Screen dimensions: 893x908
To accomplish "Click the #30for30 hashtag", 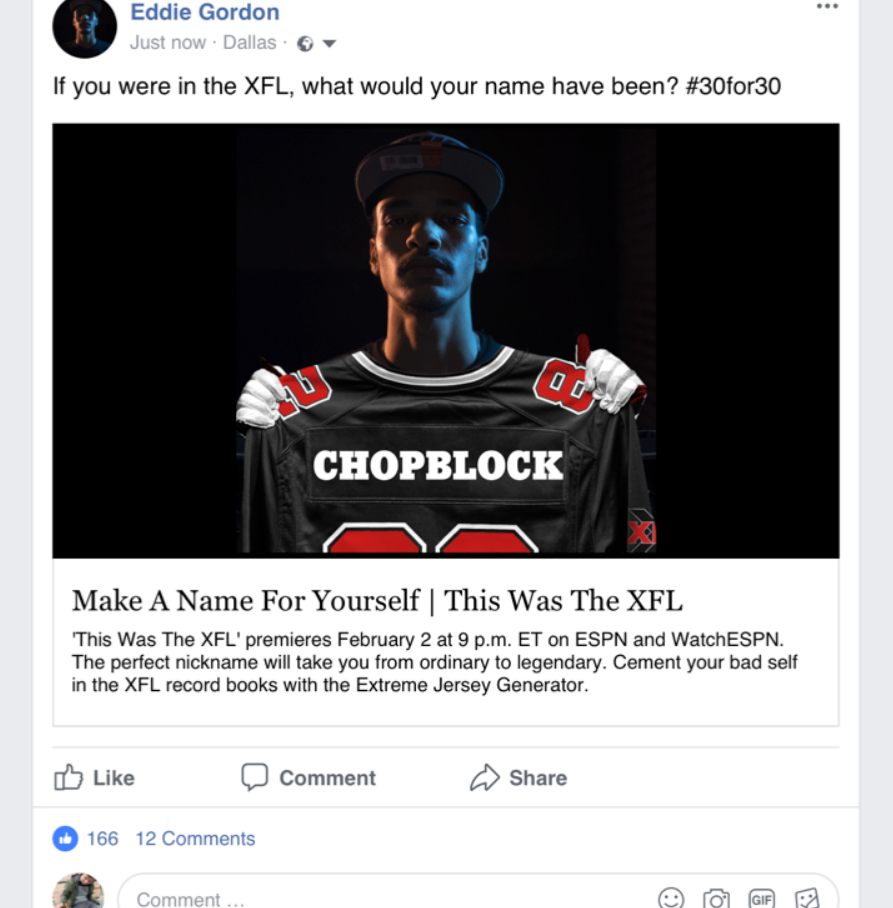I will point(733,86).
